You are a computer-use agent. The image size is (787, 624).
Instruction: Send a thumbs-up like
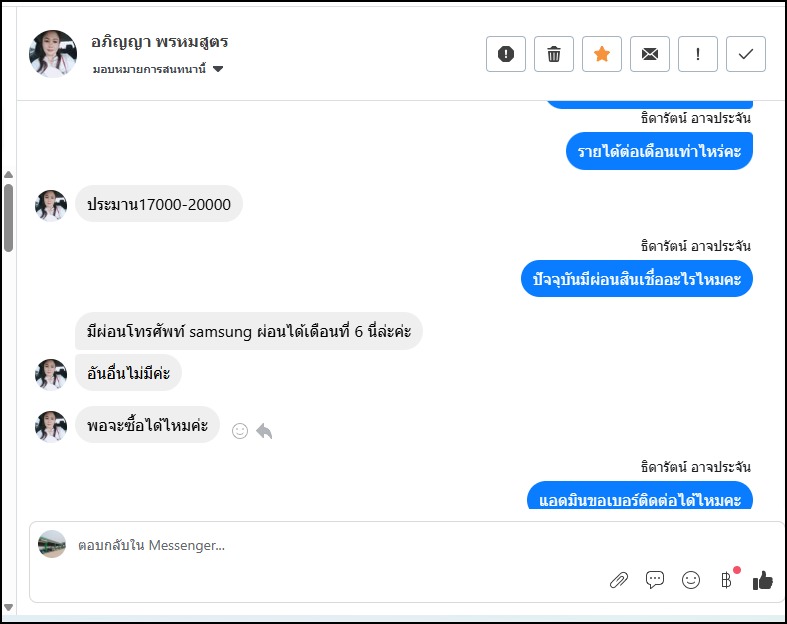tap(763, 580)
